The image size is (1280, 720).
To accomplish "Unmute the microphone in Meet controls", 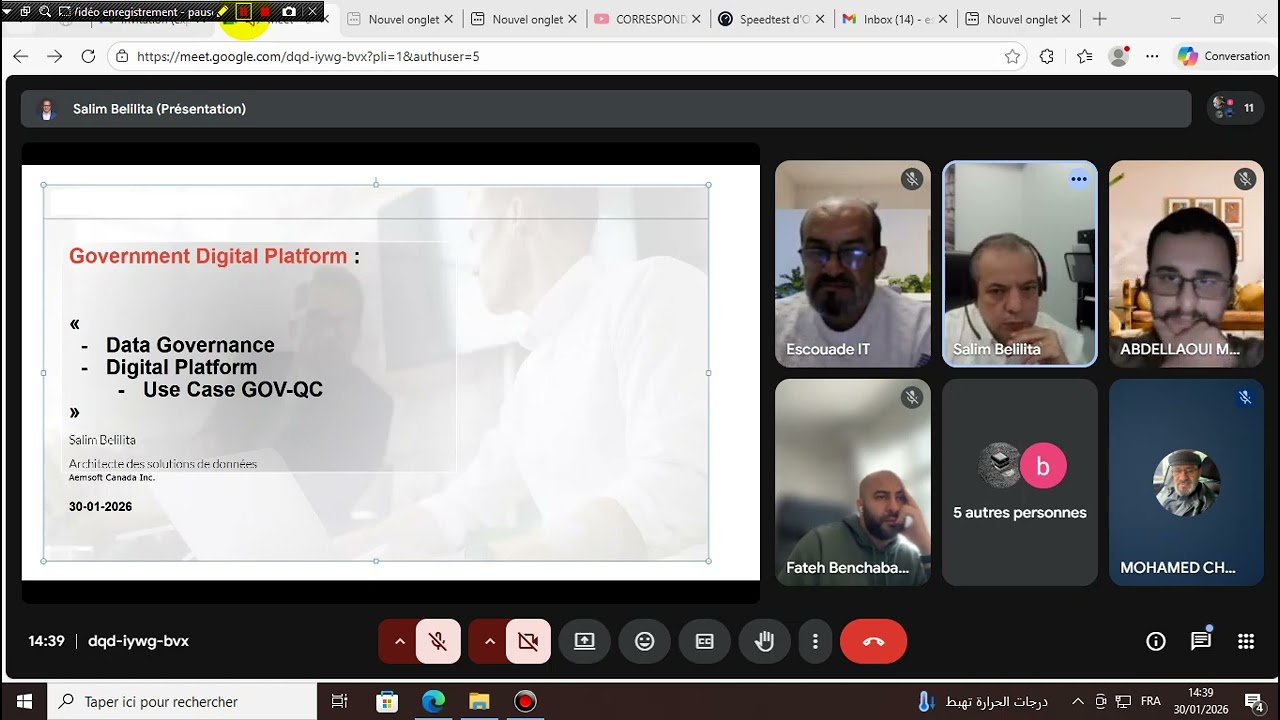I will tap(438, 642).
